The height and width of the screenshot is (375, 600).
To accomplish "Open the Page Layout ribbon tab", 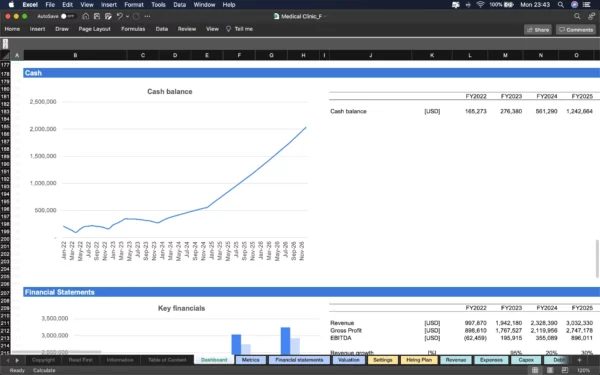I will (x=95, y=29).
